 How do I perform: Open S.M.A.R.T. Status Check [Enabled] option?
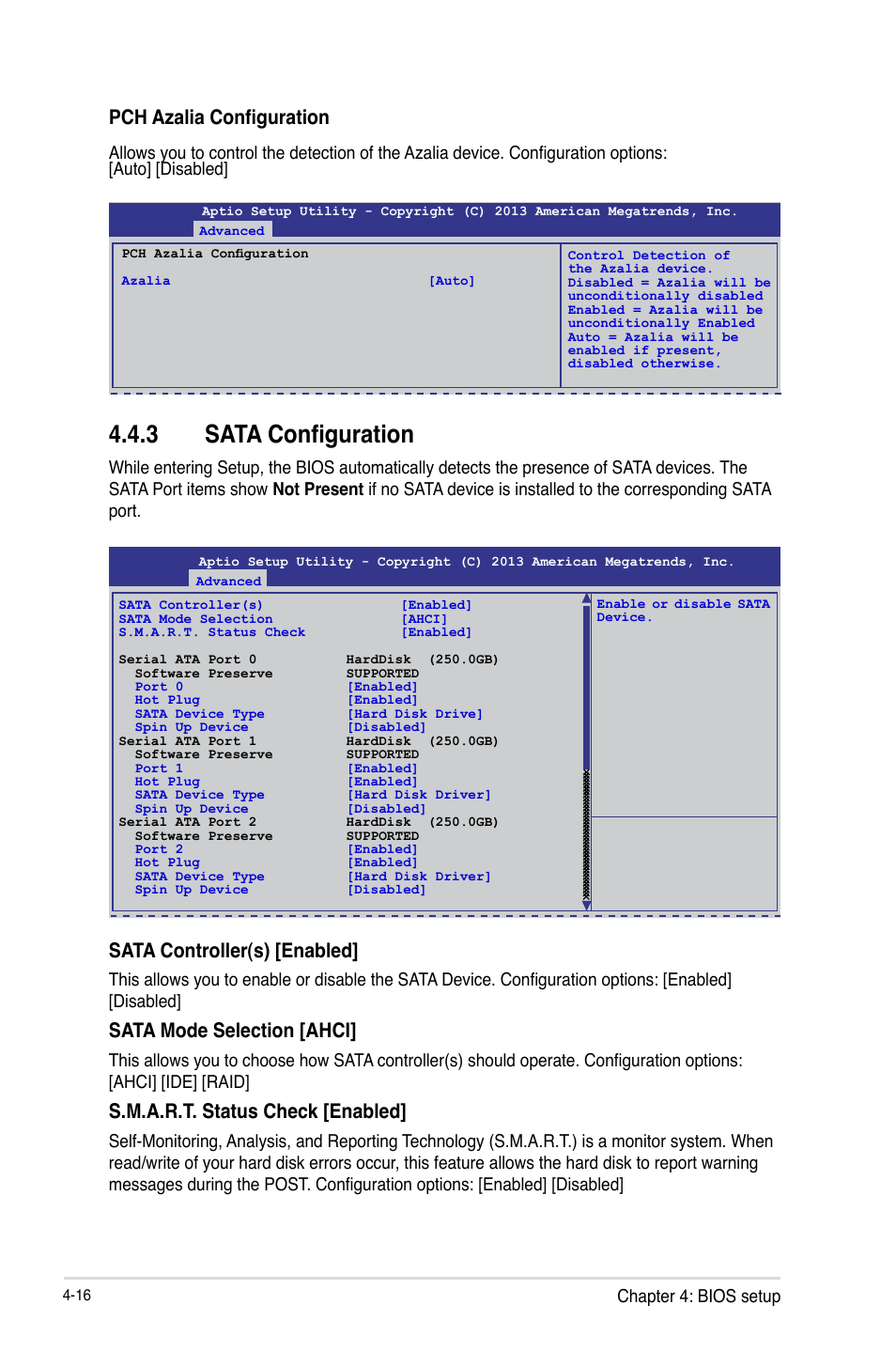pyautogui.click(x=437, y=632)
